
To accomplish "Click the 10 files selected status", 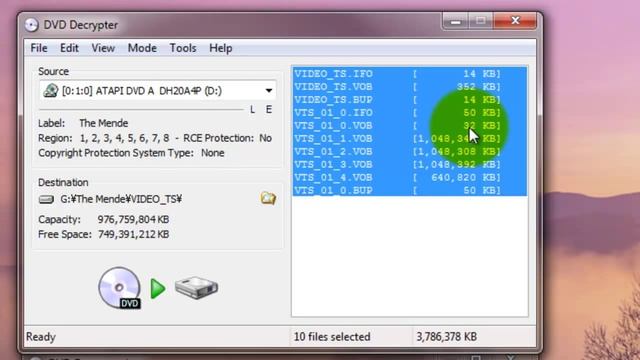I will [332, 337].
